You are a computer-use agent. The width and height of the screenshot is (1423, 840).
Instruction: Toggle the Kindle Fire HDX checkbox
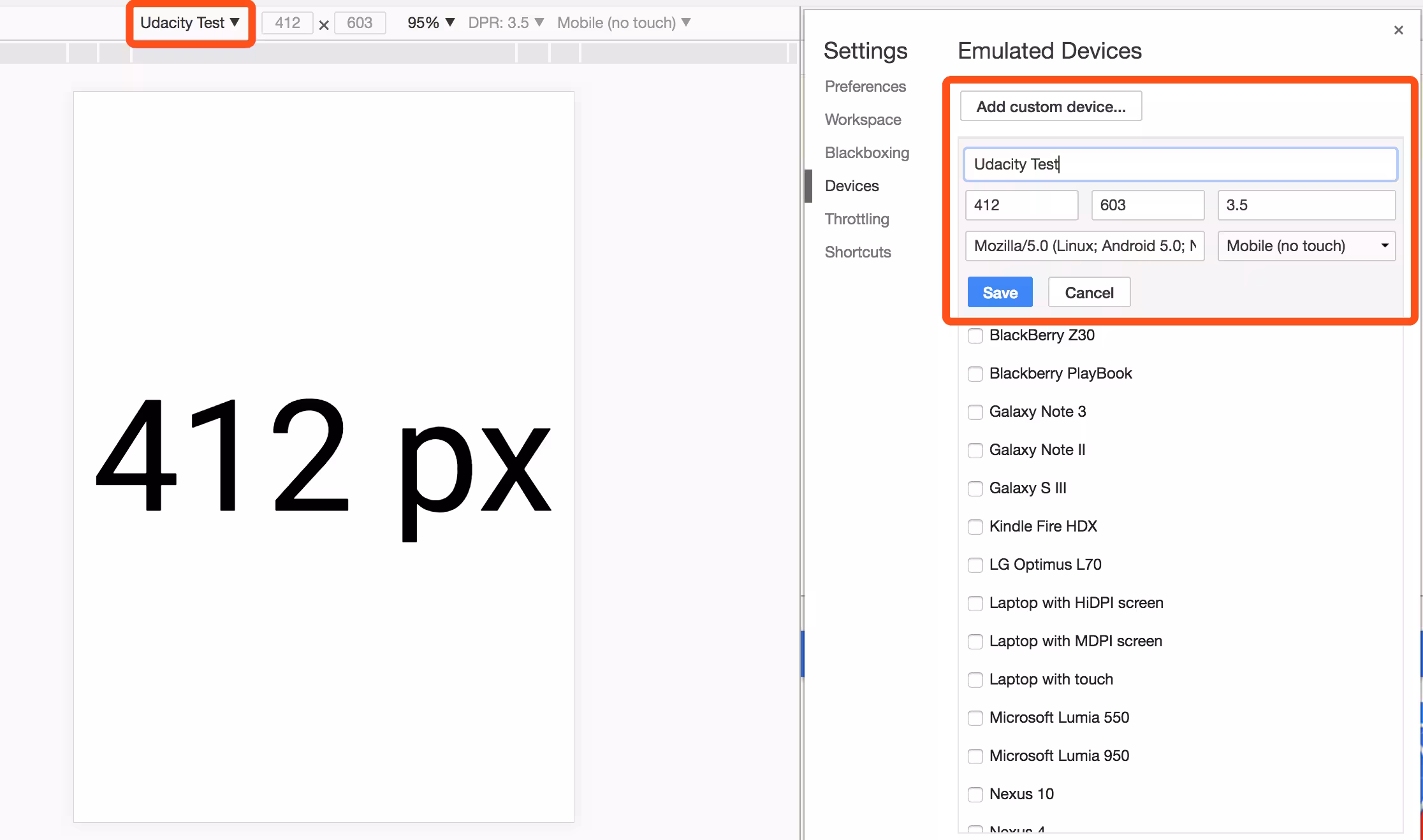point(975,527)
